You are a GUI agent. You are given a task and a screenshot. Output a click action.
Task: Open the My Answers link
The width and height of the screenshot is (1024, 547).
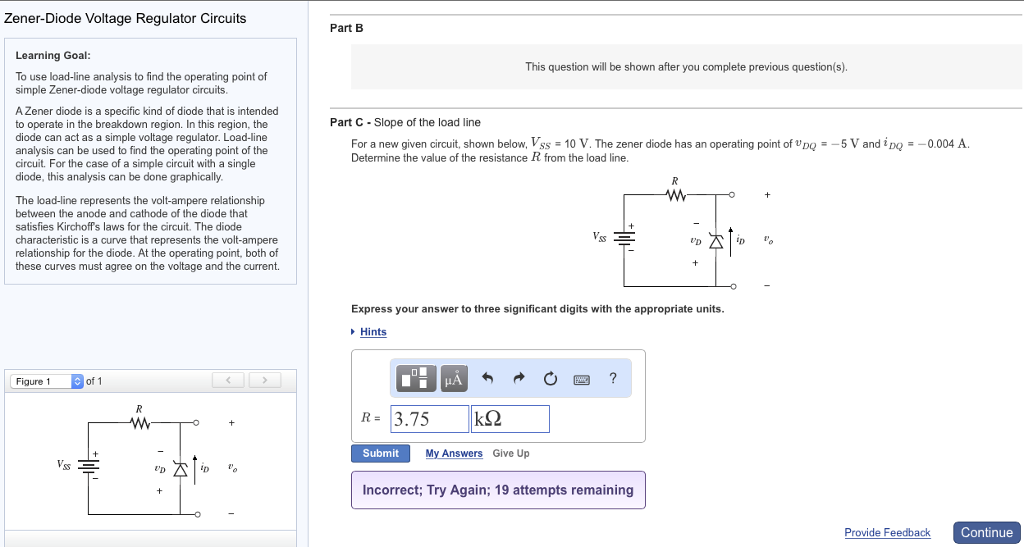(x=454, y=453)
